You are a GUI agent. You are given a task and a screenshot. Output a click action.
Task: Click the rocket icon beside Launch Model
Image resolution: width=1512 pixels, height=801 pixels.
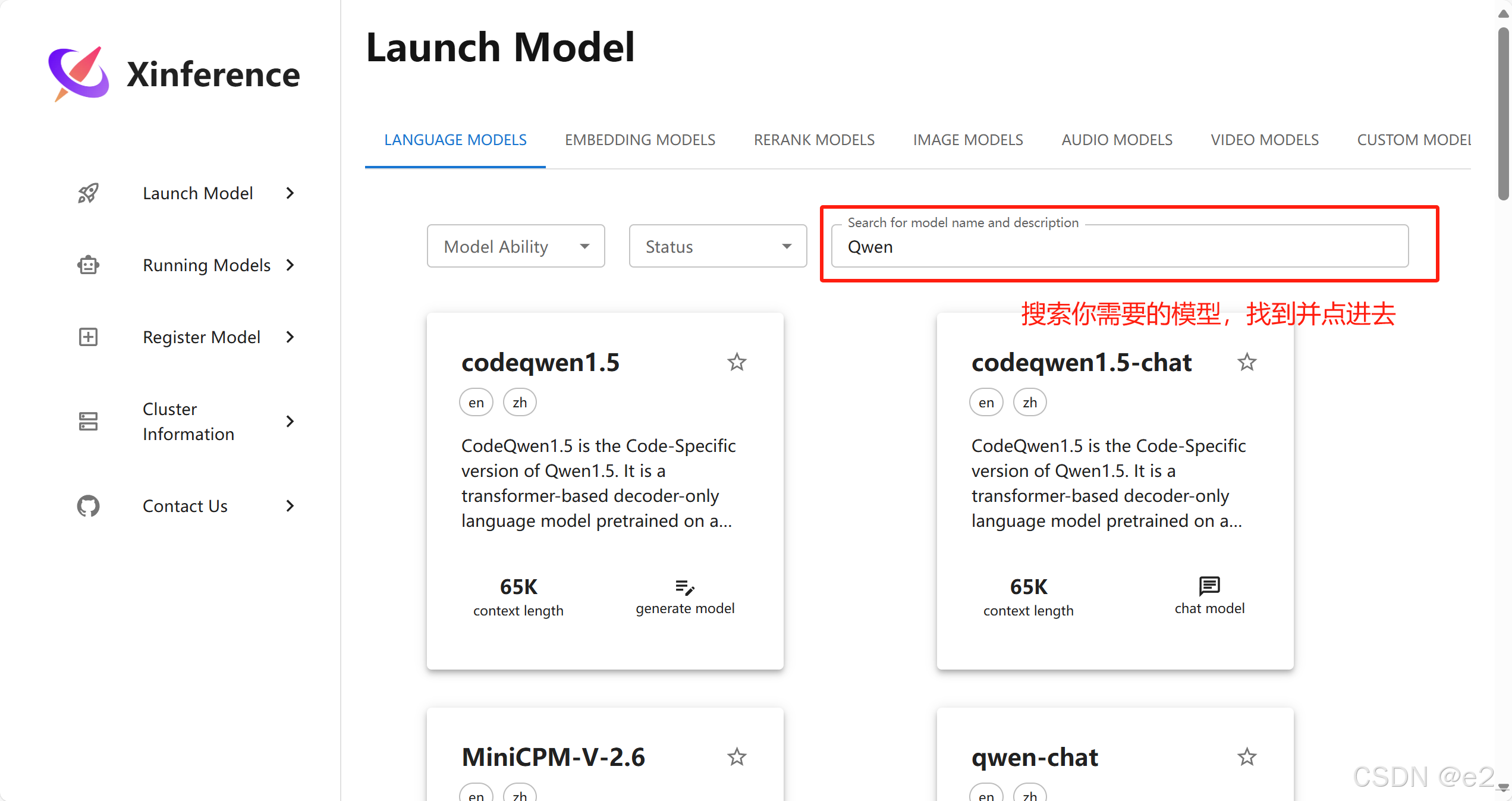click(88, 193)
